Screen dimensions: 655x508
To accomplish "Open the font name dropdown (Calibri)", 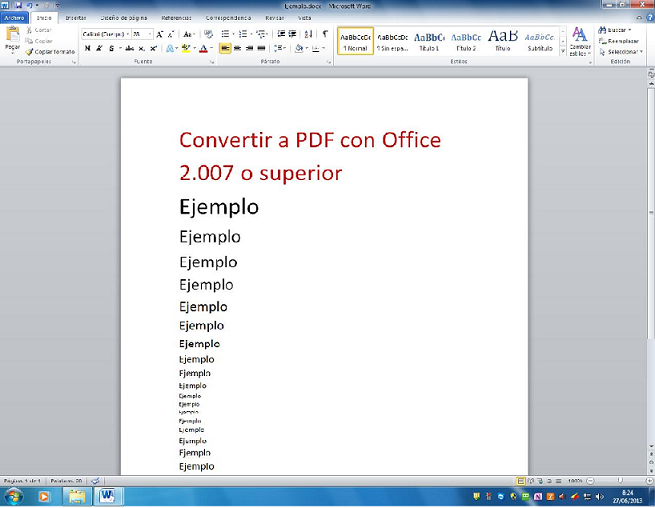I will click(128, 34).
